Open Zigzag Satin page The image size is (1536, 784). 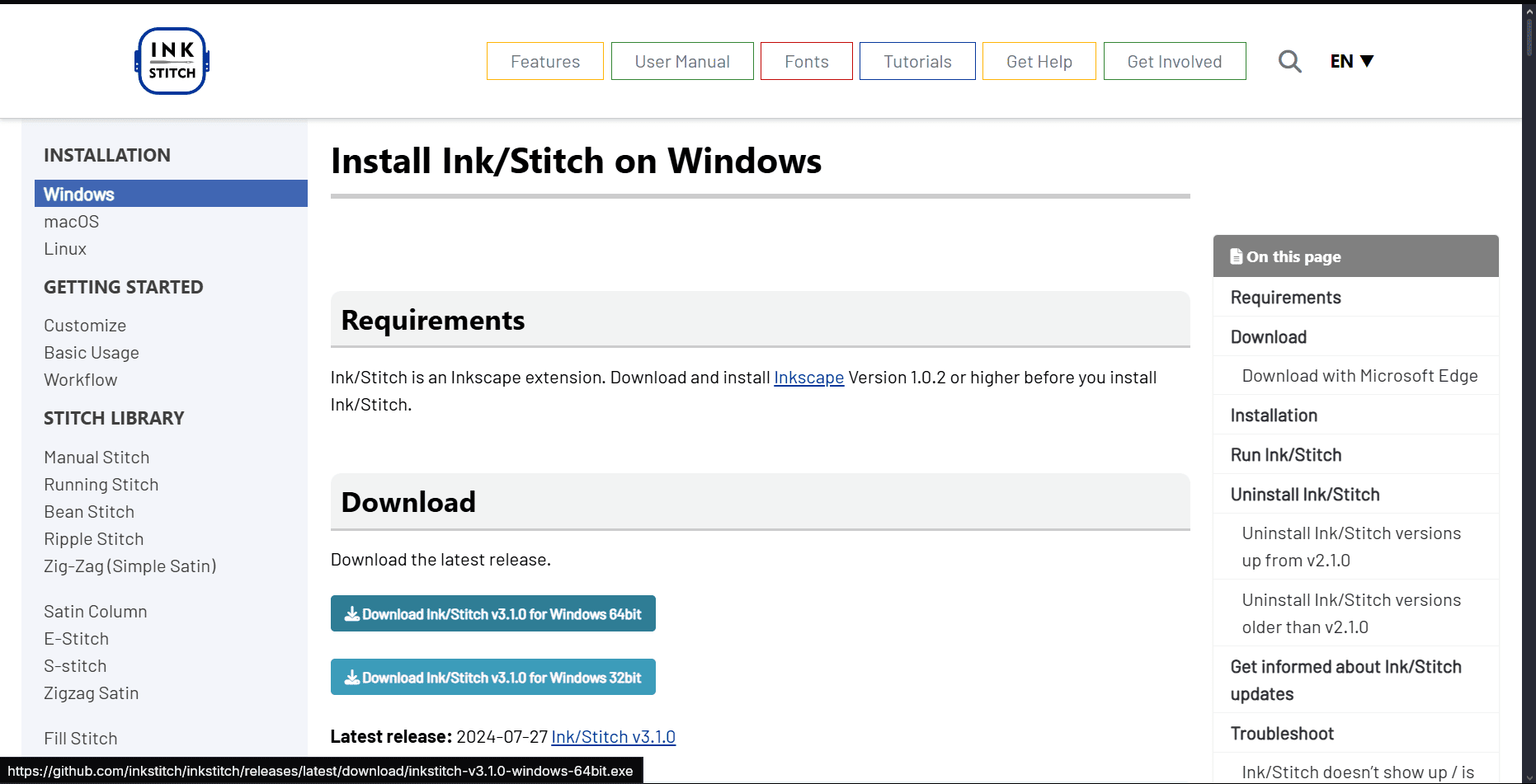tap(92, 693)
